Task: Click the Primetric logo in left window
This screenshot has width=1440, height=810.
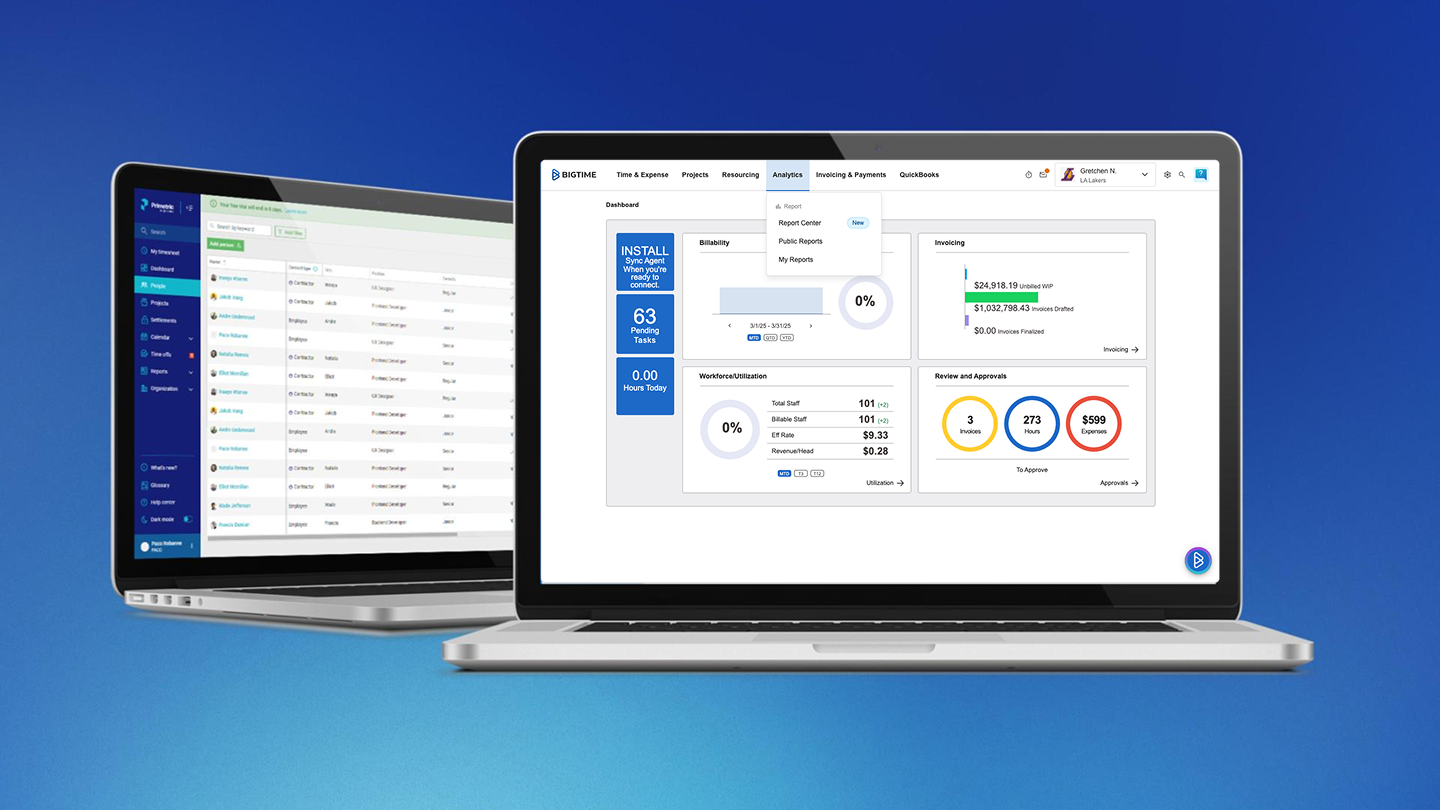Action: (157, 206)
